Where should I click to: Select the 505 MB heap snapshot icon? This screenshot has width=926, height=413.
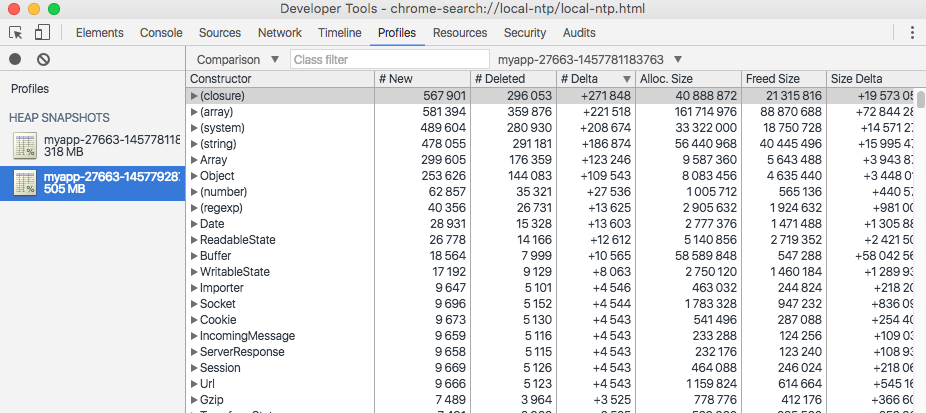[25, 182]
